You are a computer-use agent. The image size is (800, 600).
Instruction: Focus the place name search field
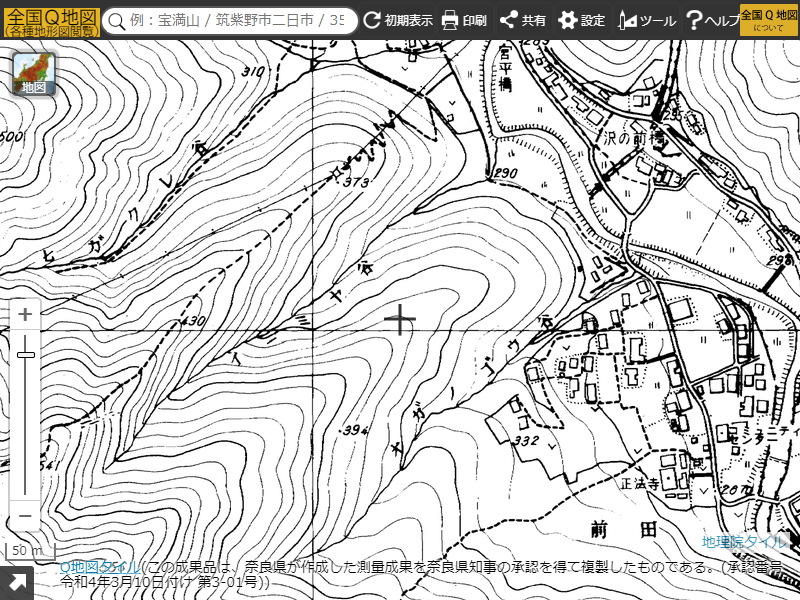pyautogui.click(x=240, y=21)
